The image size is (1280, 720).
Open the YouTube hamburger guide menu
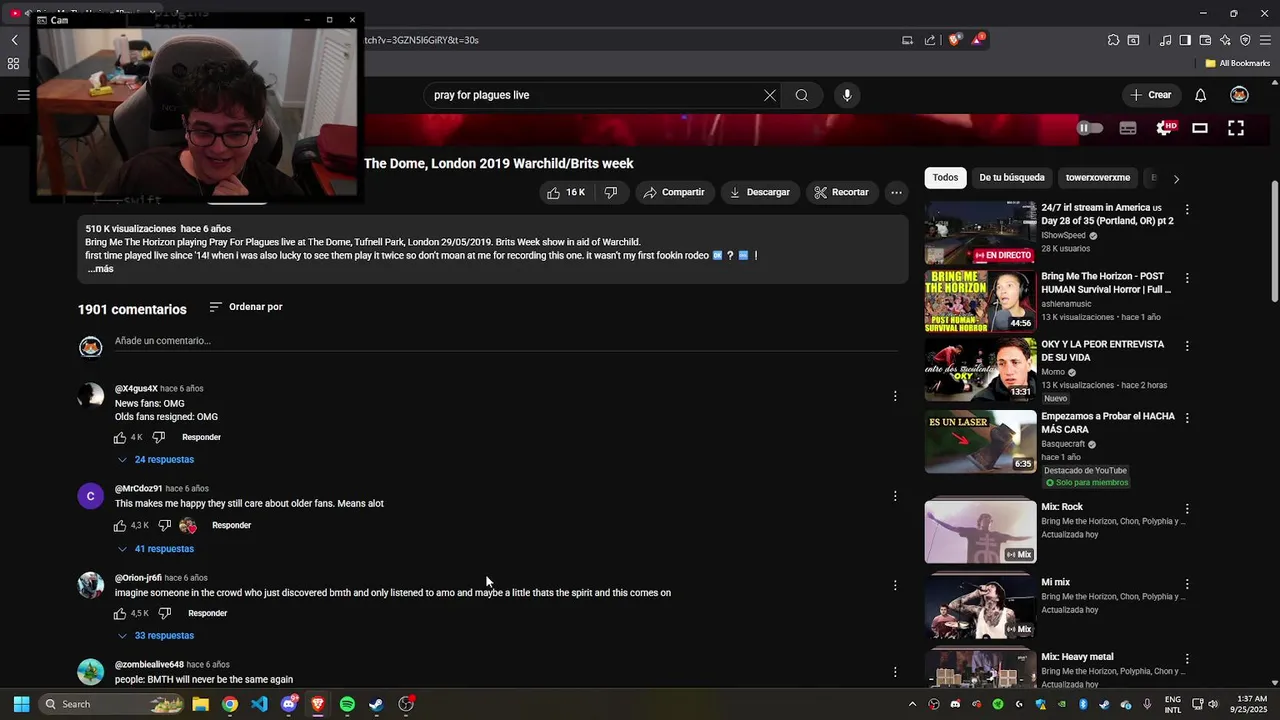[x=24, y=95]
